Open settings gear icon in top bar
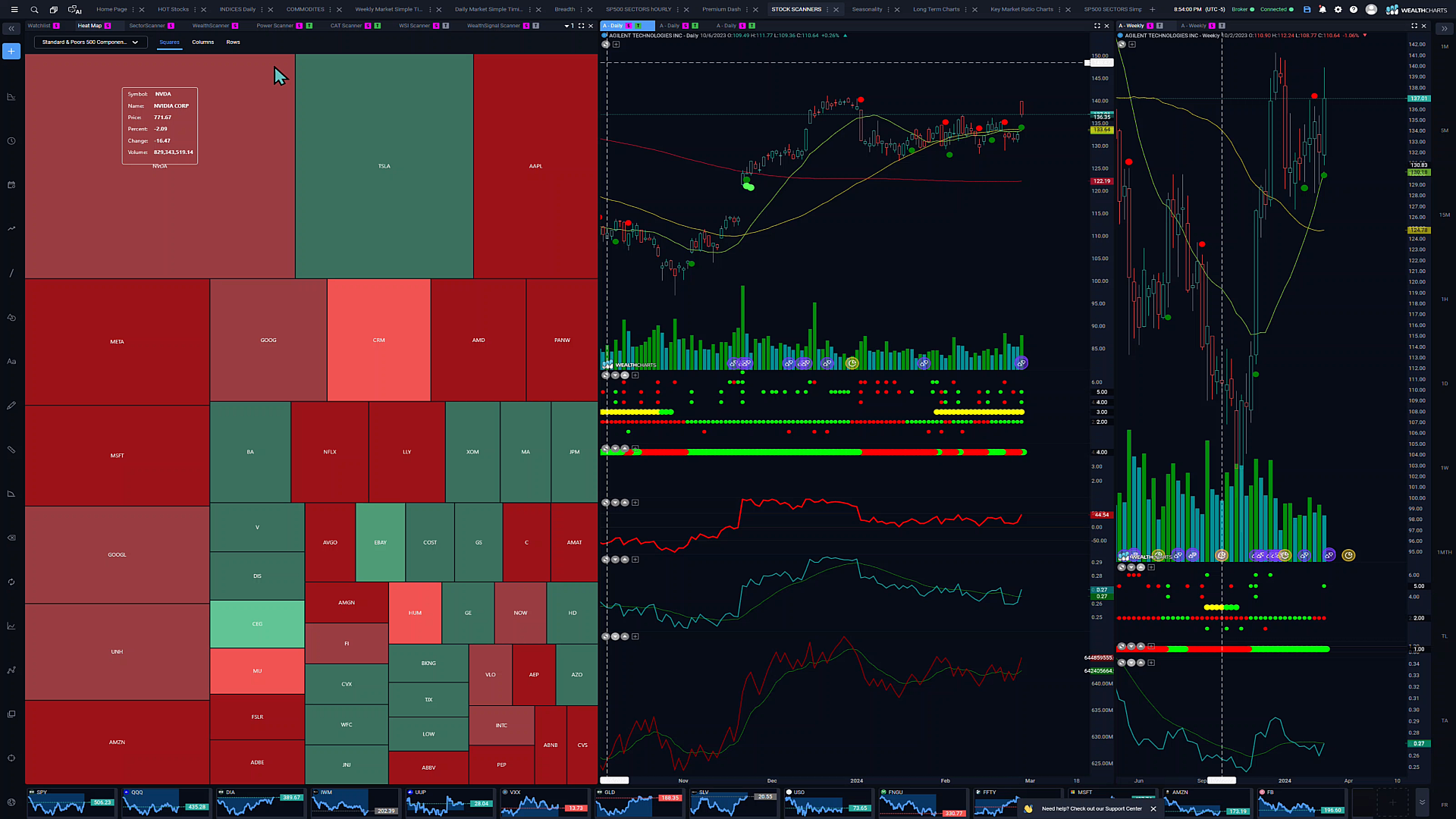Image resolution: width=1456 pixels, height=819 pixels. [1338, 10]
